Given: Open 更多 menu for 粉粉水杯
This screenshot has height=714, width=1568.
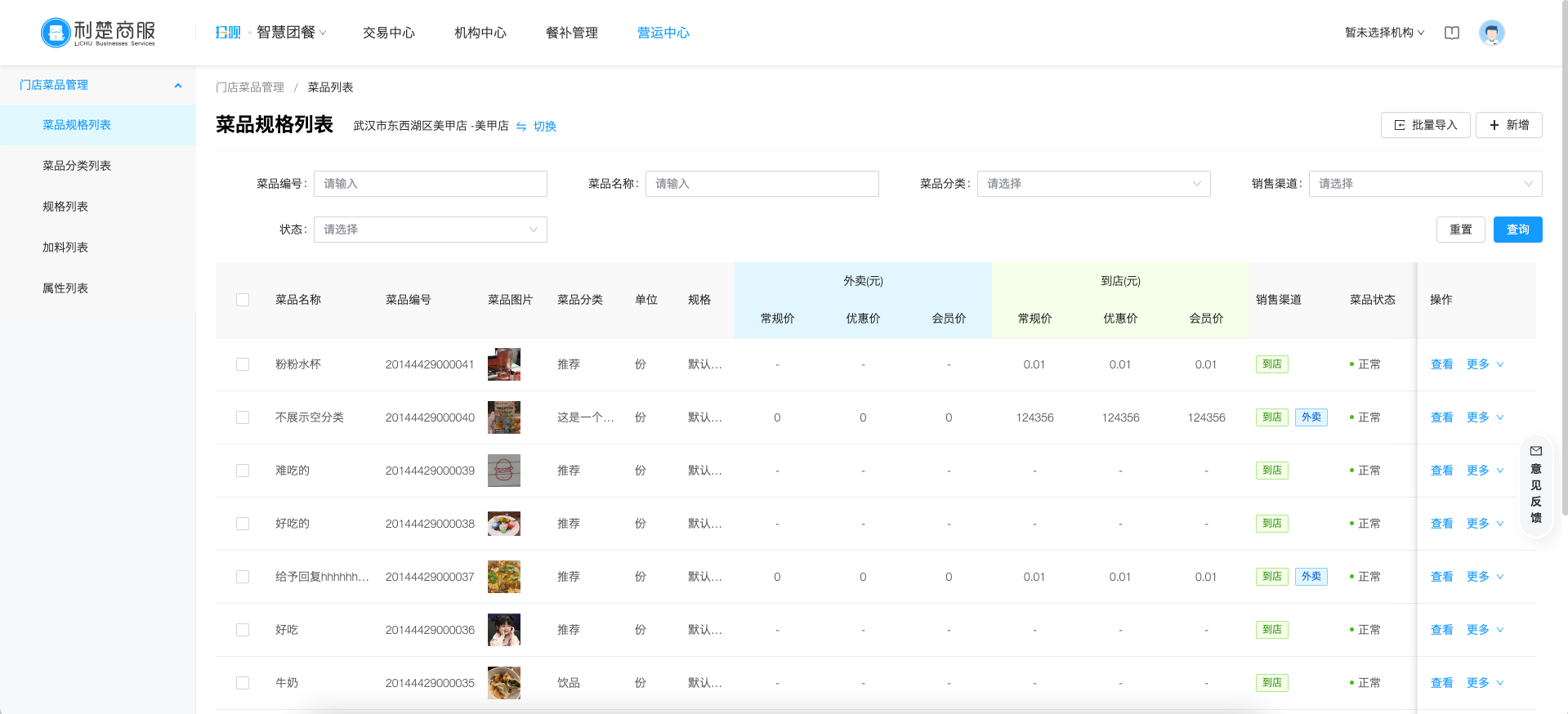Looking at the screenshot, I should click(1485, 364).
